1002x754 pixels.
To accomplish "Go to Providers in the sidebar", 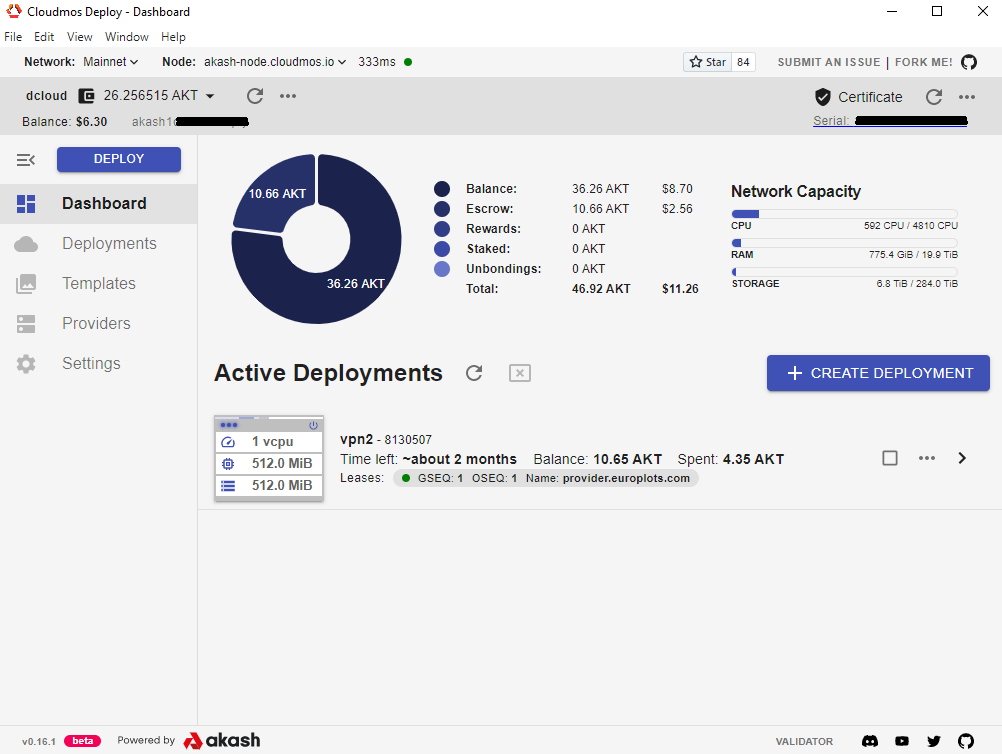I will 96,323.
